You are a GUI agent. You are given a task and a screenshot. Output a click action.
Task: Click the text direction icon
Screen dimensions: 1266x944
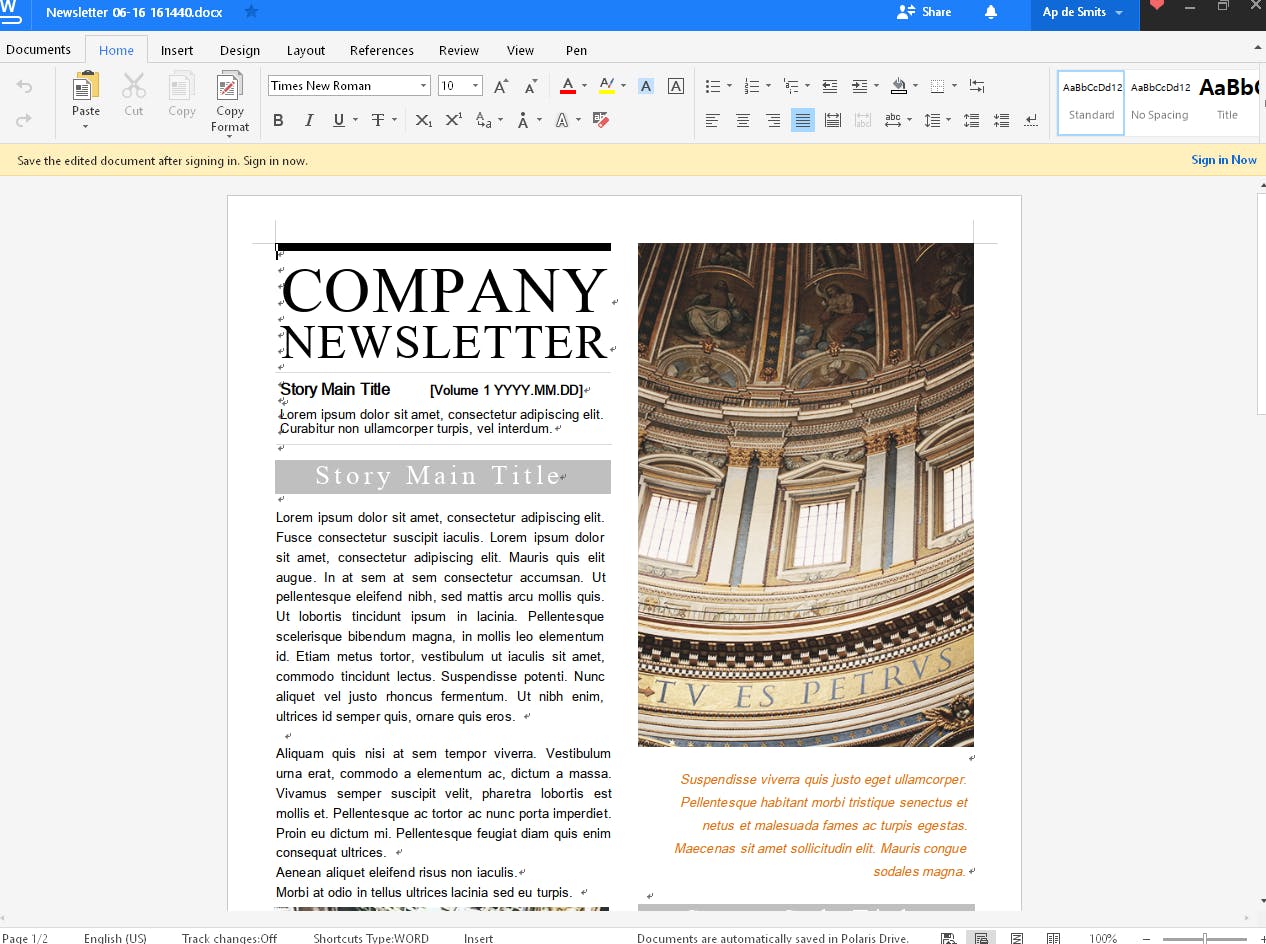click(977, 86)
